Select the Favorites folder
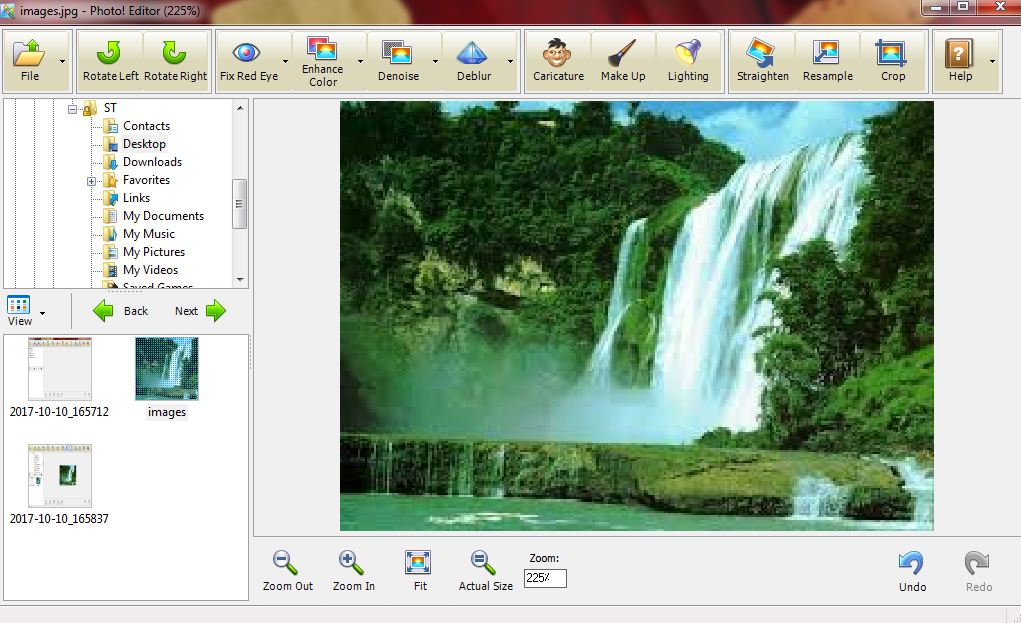Screen dimensions: 1021x624 point(146,180)
